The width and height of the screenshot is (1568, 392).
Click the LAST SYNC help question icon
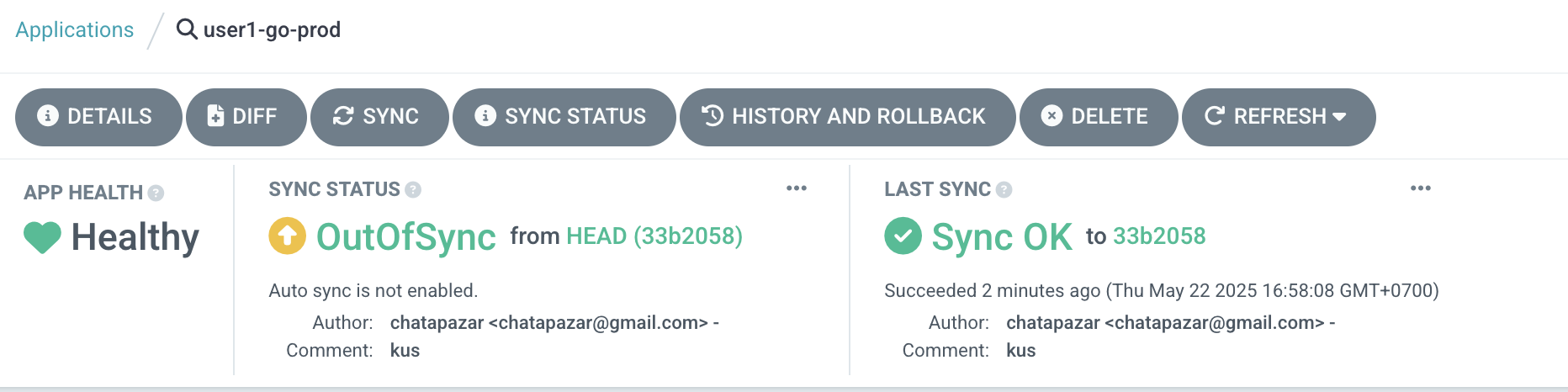1004,189
